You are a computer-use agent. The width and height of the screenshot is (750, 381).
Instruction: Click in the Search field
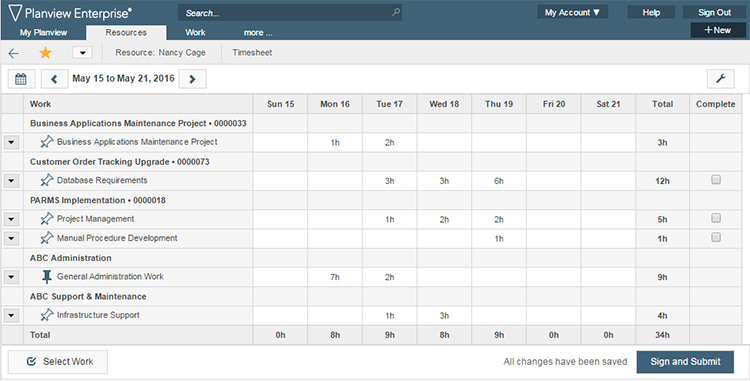[290, 13]
